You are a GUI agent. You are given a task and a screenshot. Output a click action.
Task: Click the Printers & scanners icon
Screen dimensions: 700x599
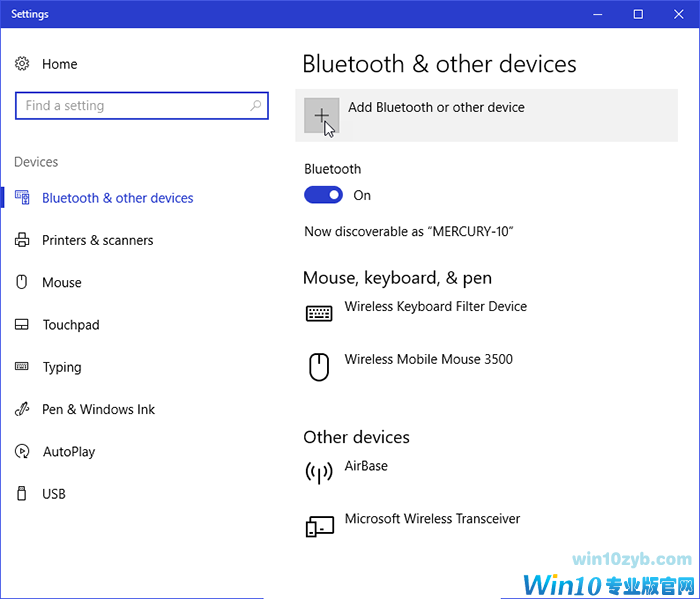pos(22,240)
